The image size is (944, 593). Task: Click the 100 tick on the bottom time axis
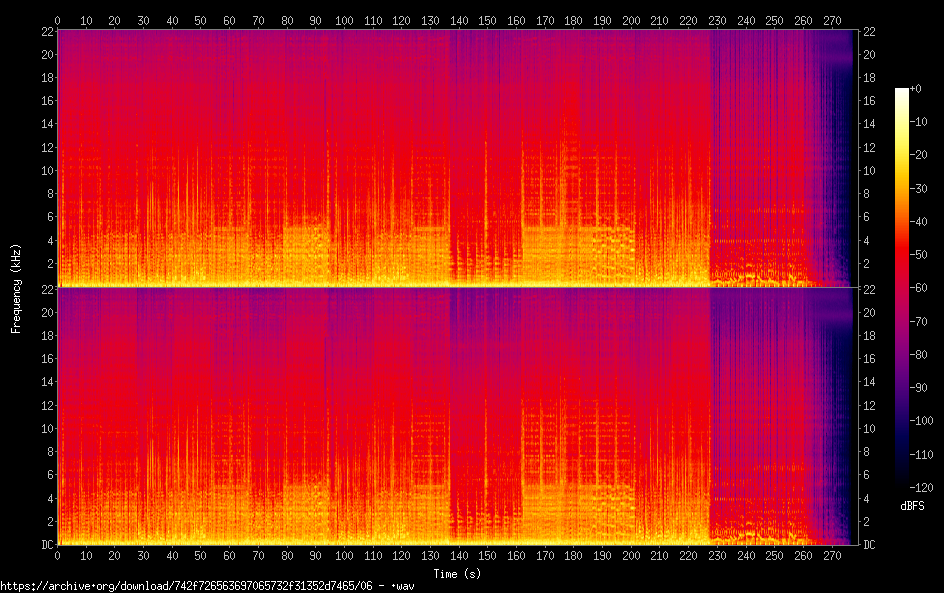point(344,556)
